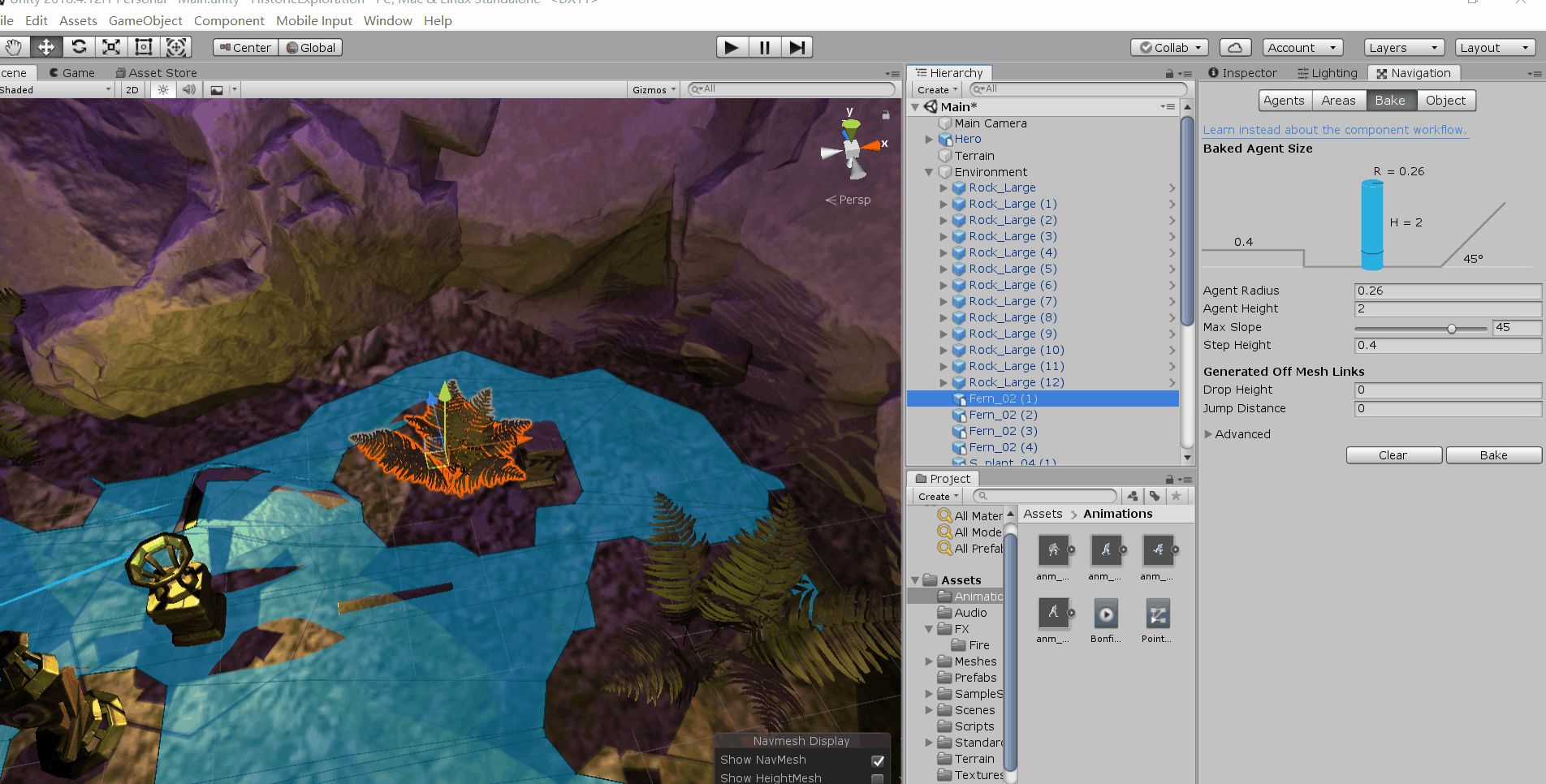Open Unity Cloud Services
Image resolution: width=1546 pixels, height=784 pixels.
(1235, 47)
